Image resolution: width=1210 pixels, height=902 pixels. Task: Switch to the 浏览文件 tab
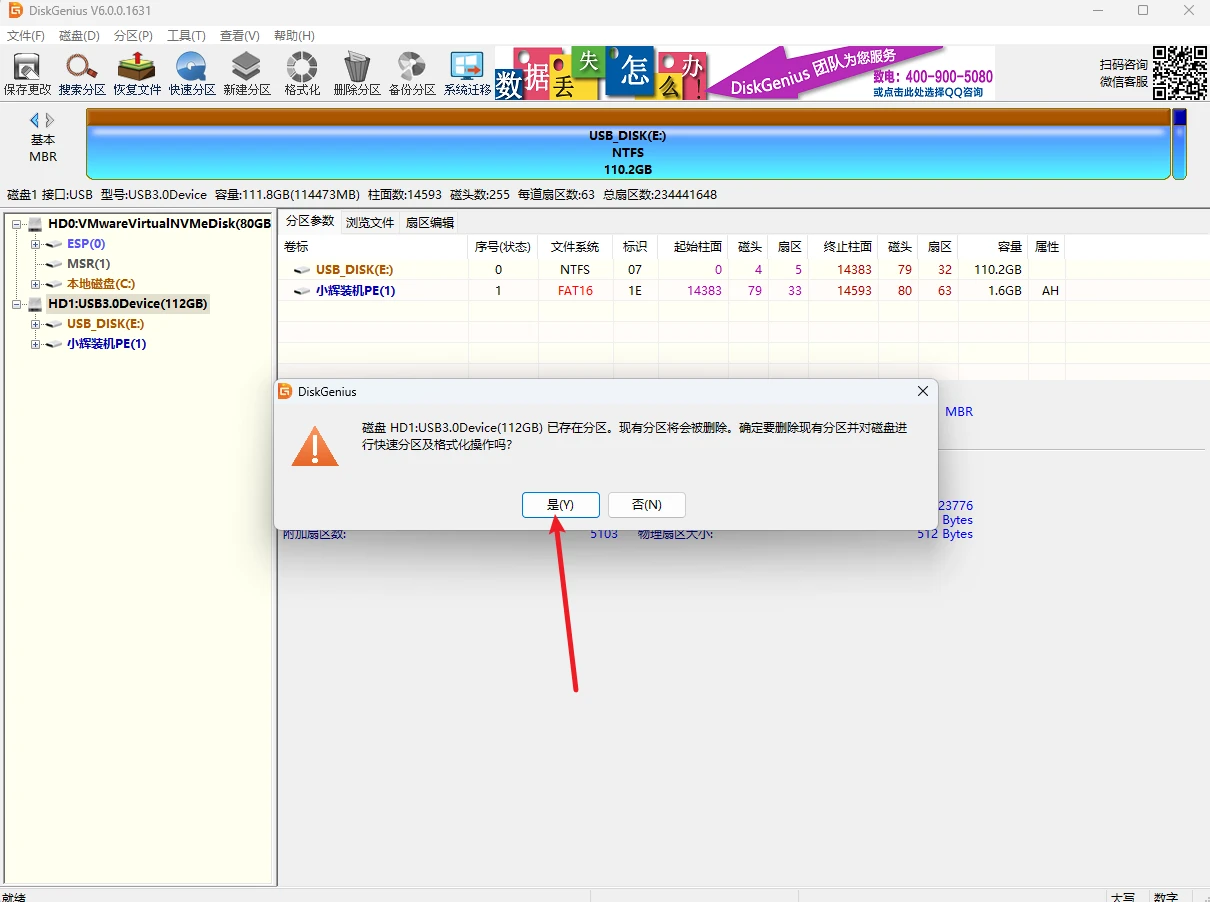pyautogui.click(x=370, y=223)
